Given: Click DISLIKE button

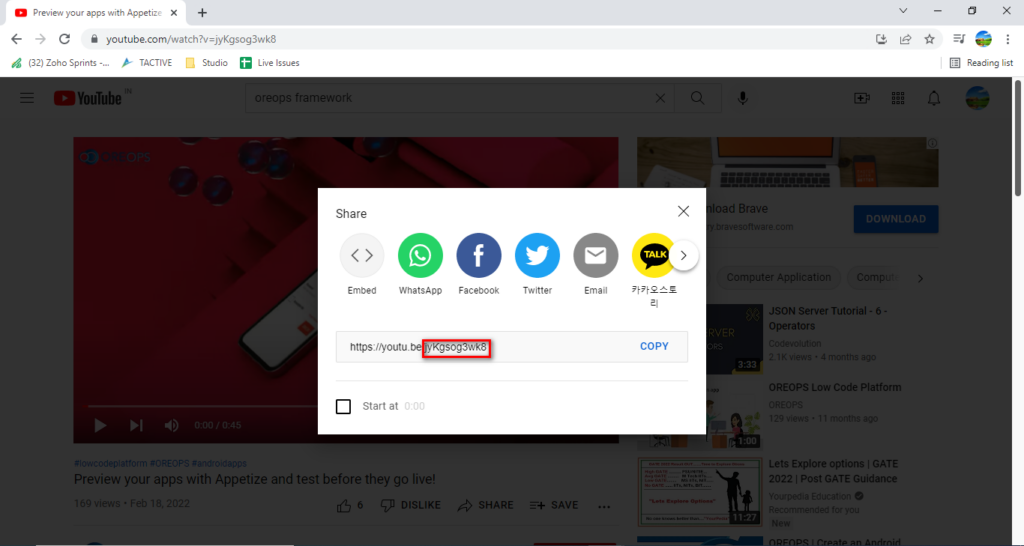Looking at the screenshot, I should pos(410,506).
